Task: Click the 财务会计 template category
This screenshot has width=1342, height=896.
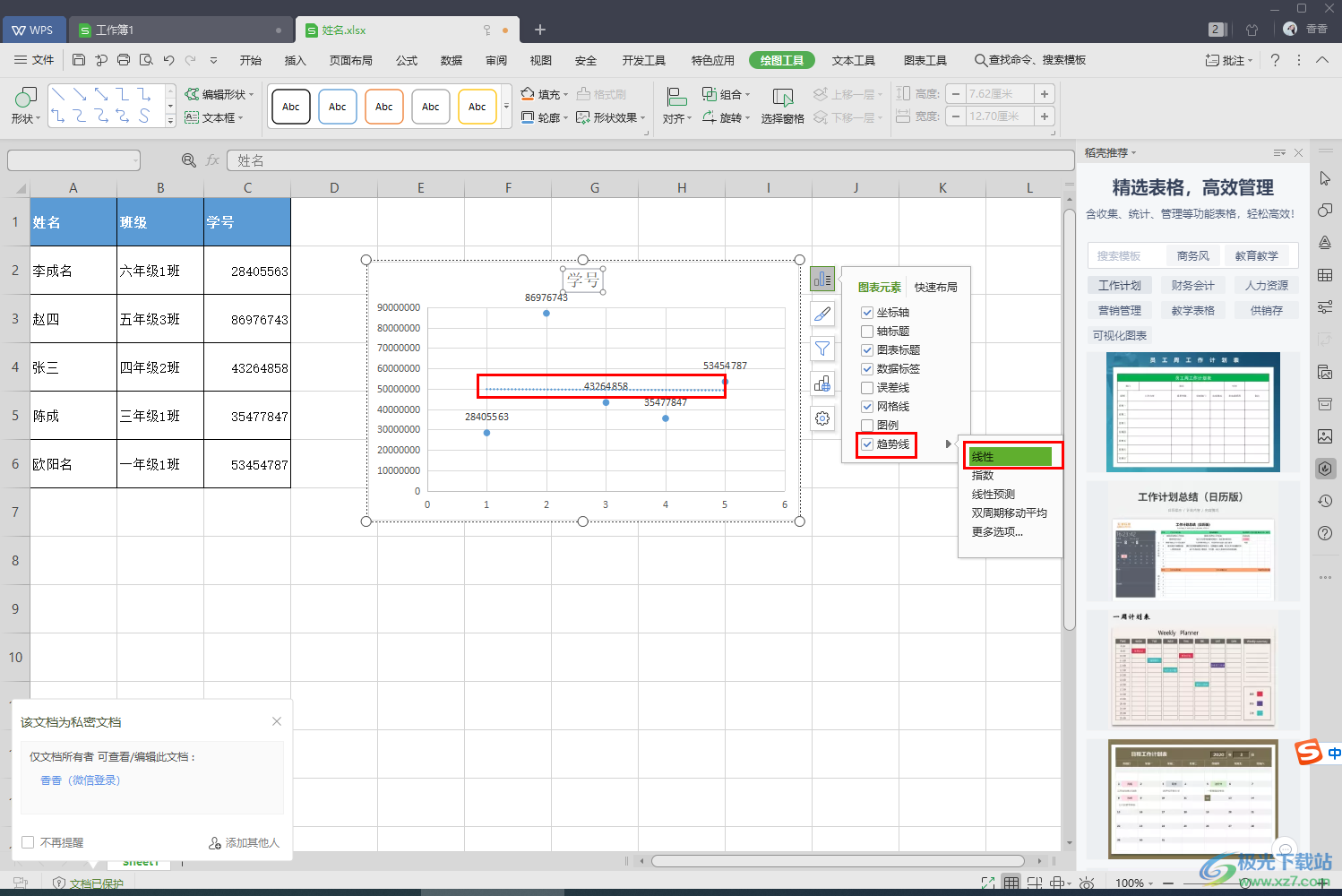Action: pos(1193,286)
